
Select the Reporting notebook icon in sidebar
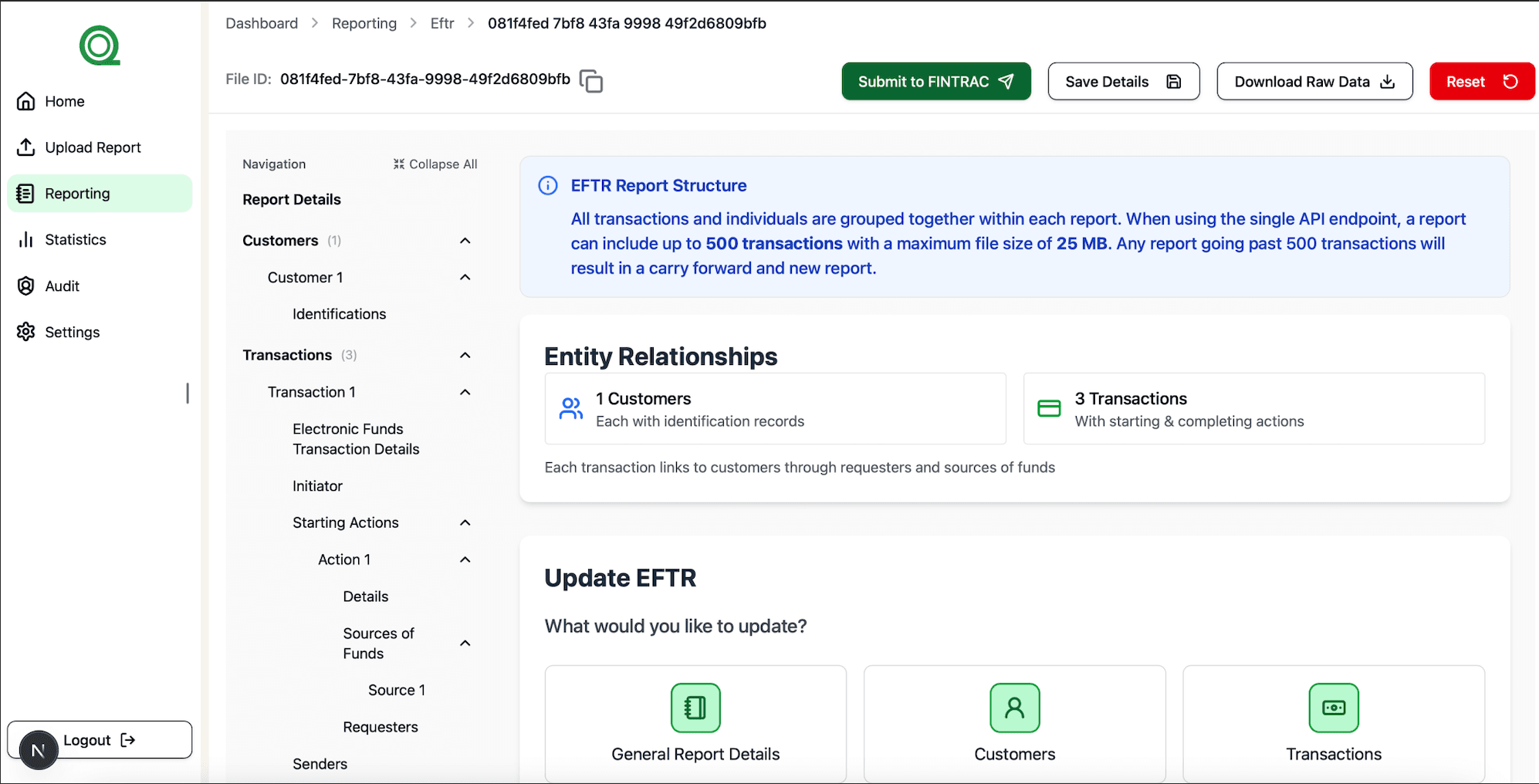(x=25, y=193)
